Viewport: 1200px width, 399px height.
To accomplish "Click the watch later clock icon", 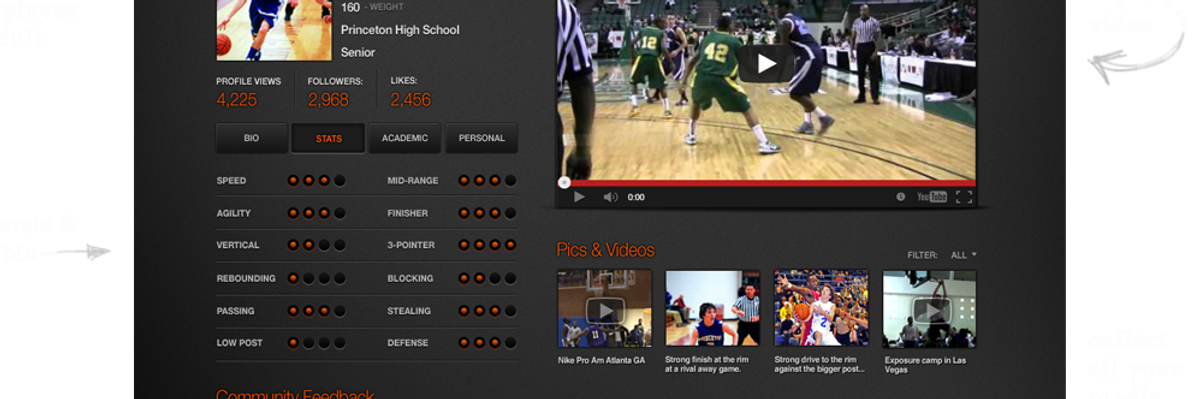I will pyautogui.click(x=901, y=197).
